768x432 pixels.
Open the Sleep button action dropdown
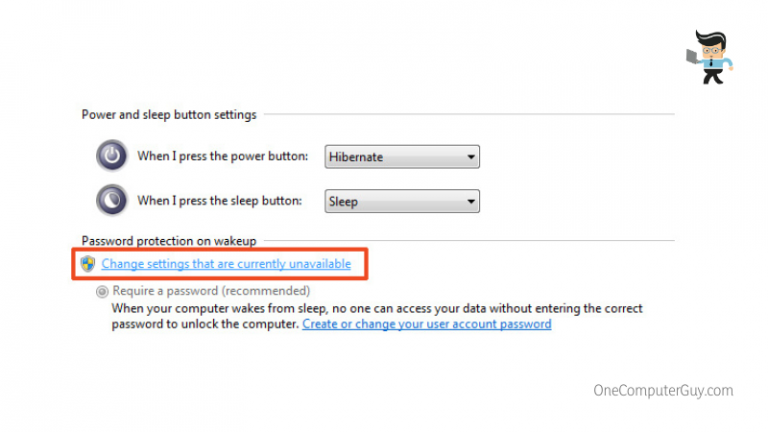tap(400, 201)
